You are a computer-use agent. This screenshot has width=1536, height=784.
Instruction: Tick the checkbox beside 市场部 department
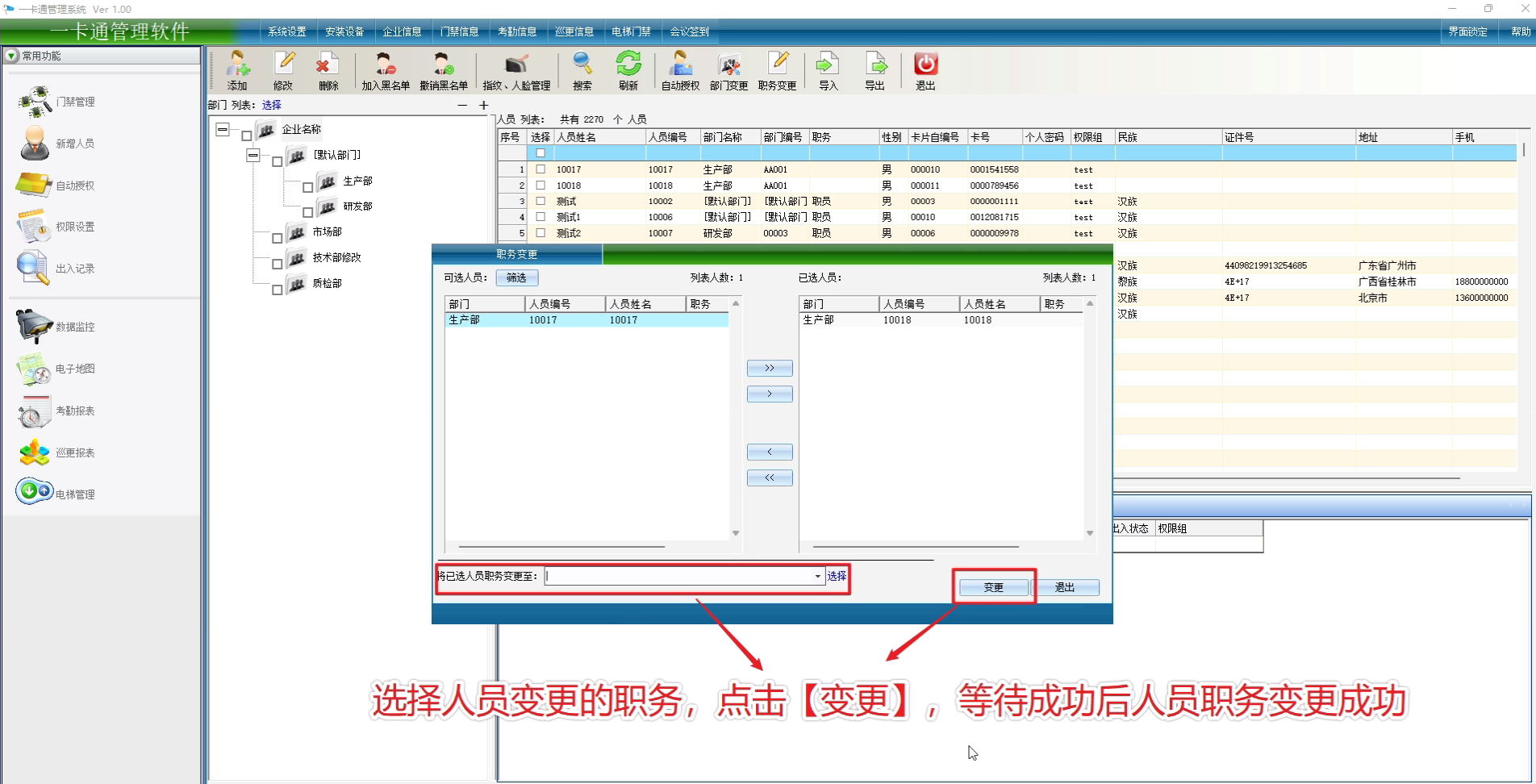pyautogui.click(x=278, y=238)
